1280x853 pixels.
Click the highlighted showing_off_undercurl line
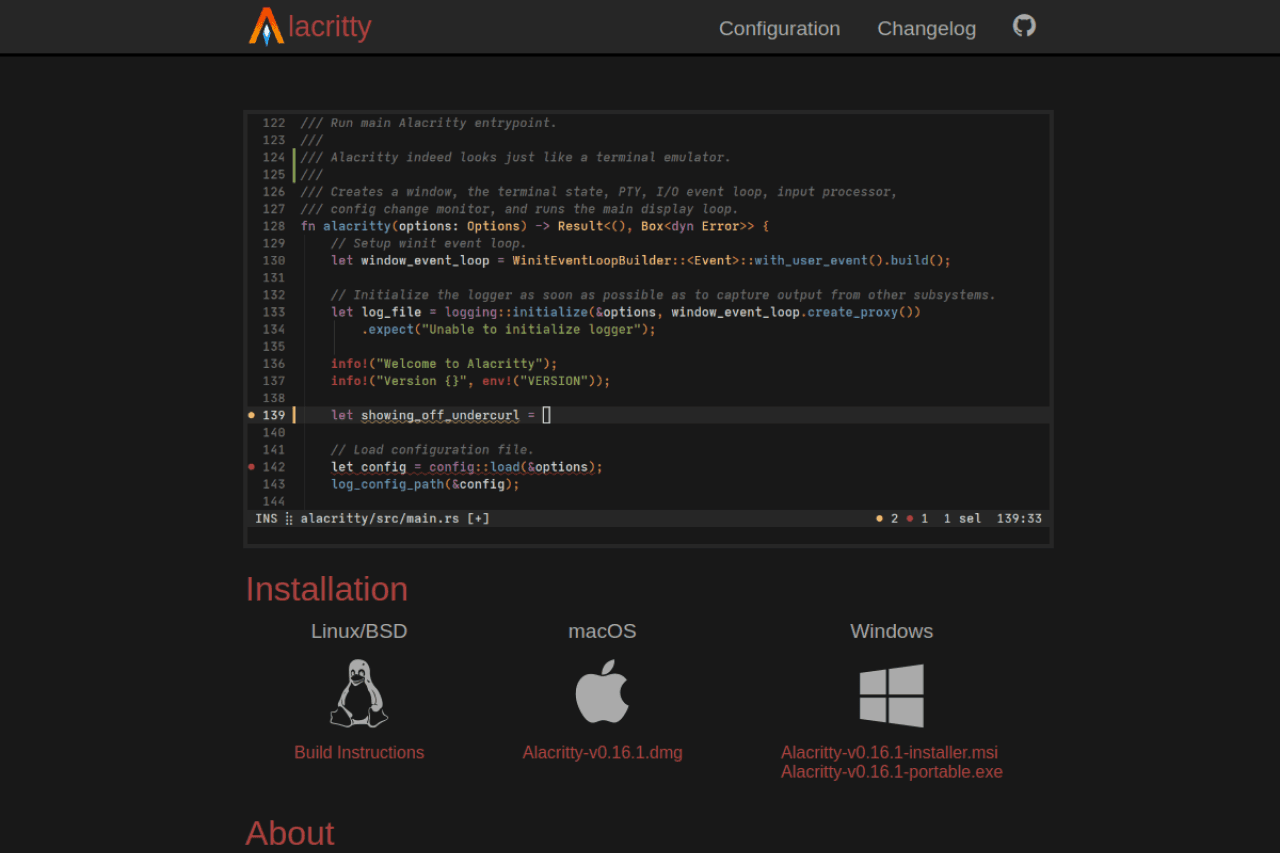point(440,414)
